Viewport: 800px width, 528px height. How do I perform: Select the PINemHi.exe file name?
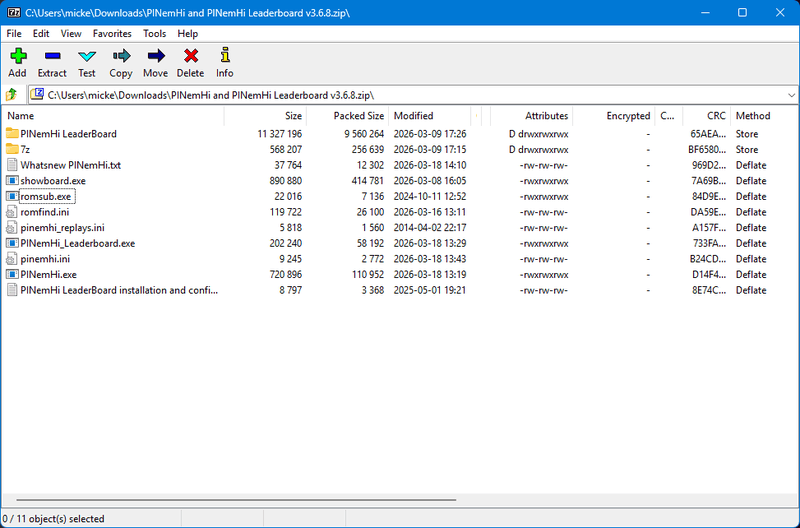[48, 274]
